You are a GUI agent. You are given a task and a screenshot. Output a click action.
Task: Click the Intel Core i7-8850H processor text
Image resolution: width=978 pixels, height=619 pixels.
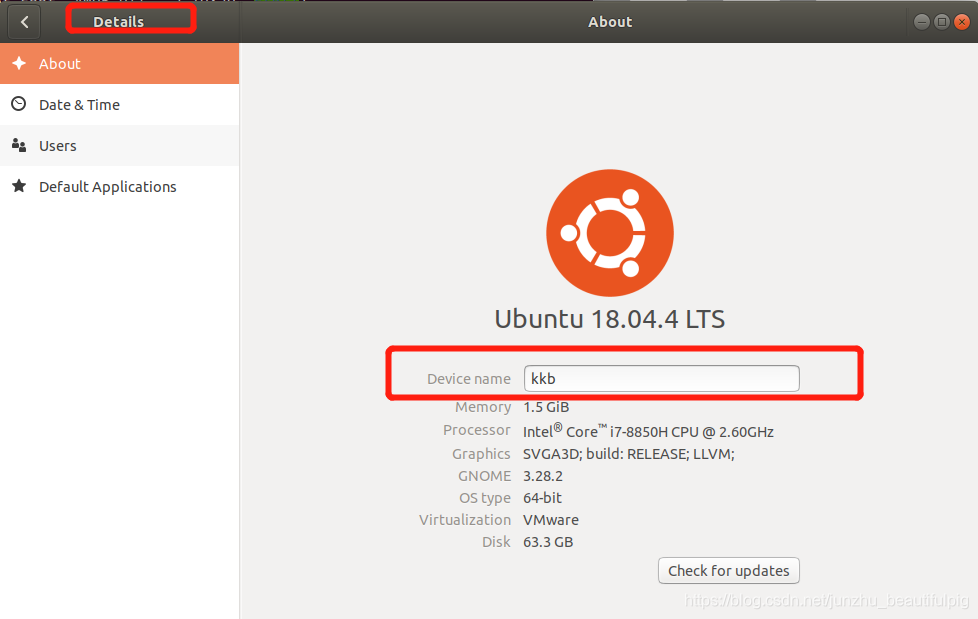[648, 431]
